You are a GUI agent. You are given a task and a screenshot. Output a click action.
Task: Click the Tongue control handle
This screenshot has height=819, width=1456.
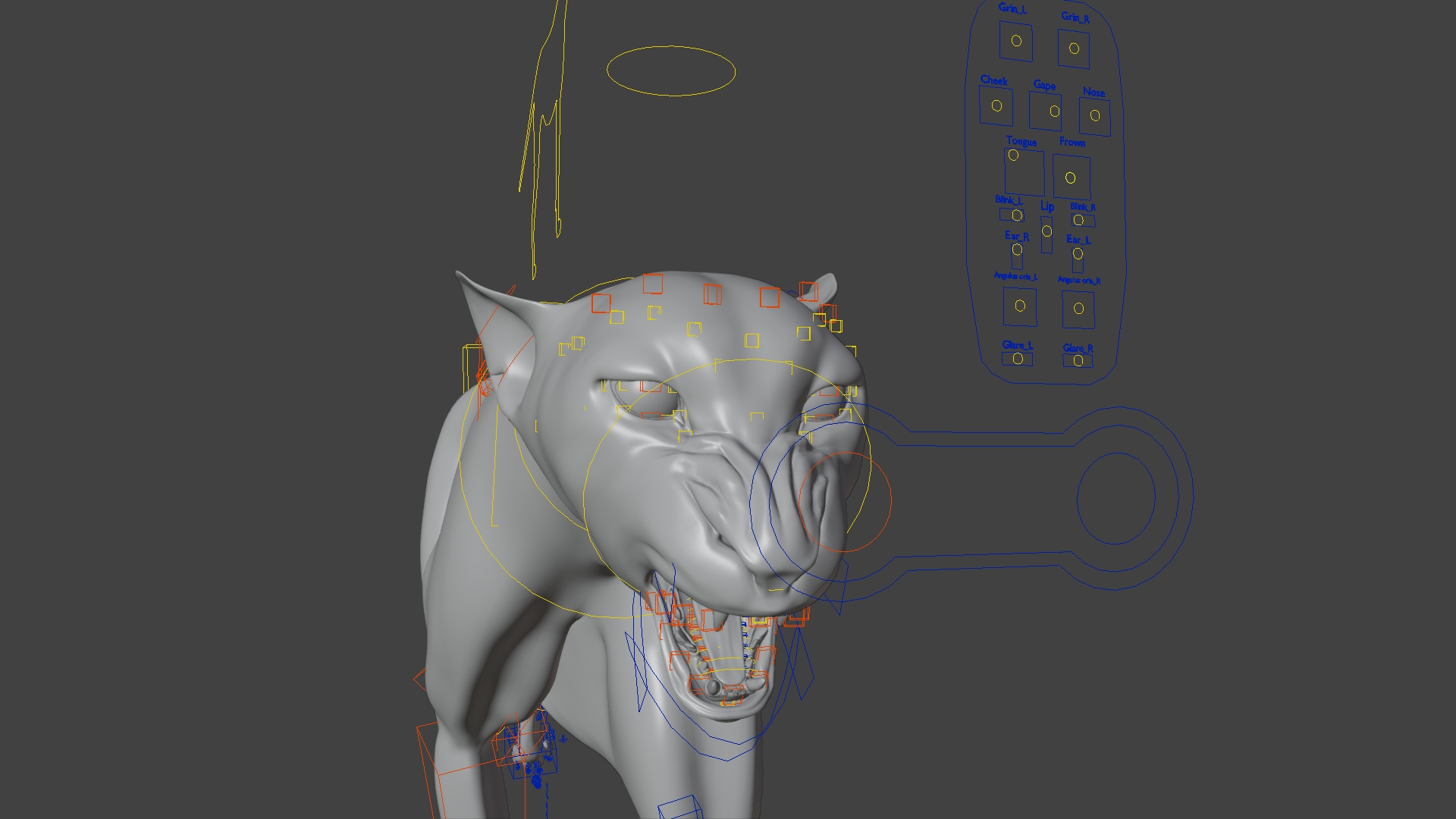tap(1013, 155)
